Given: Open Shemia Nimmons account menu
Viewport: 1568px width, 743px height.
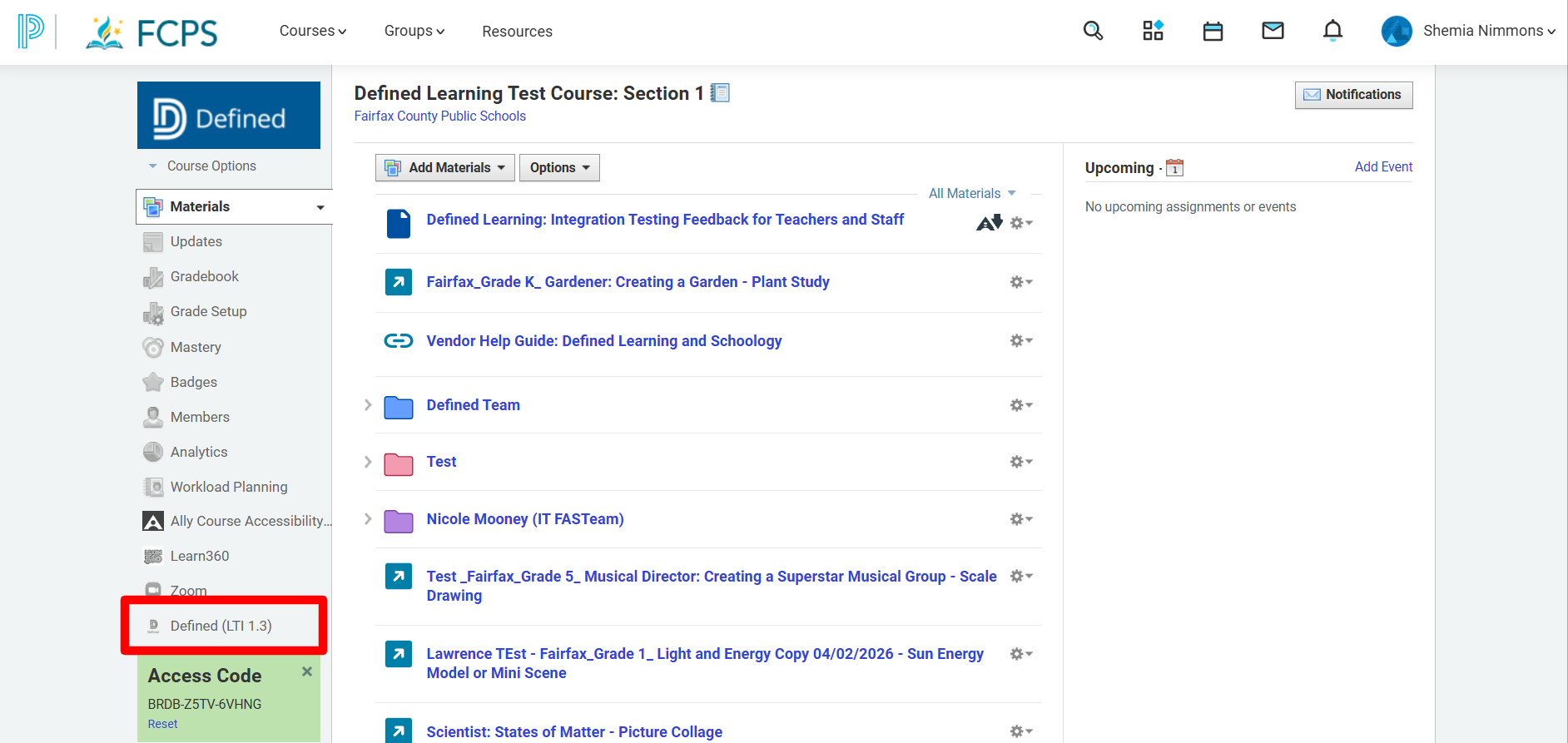Looking at the screenshot, I should pos(1469,31).
